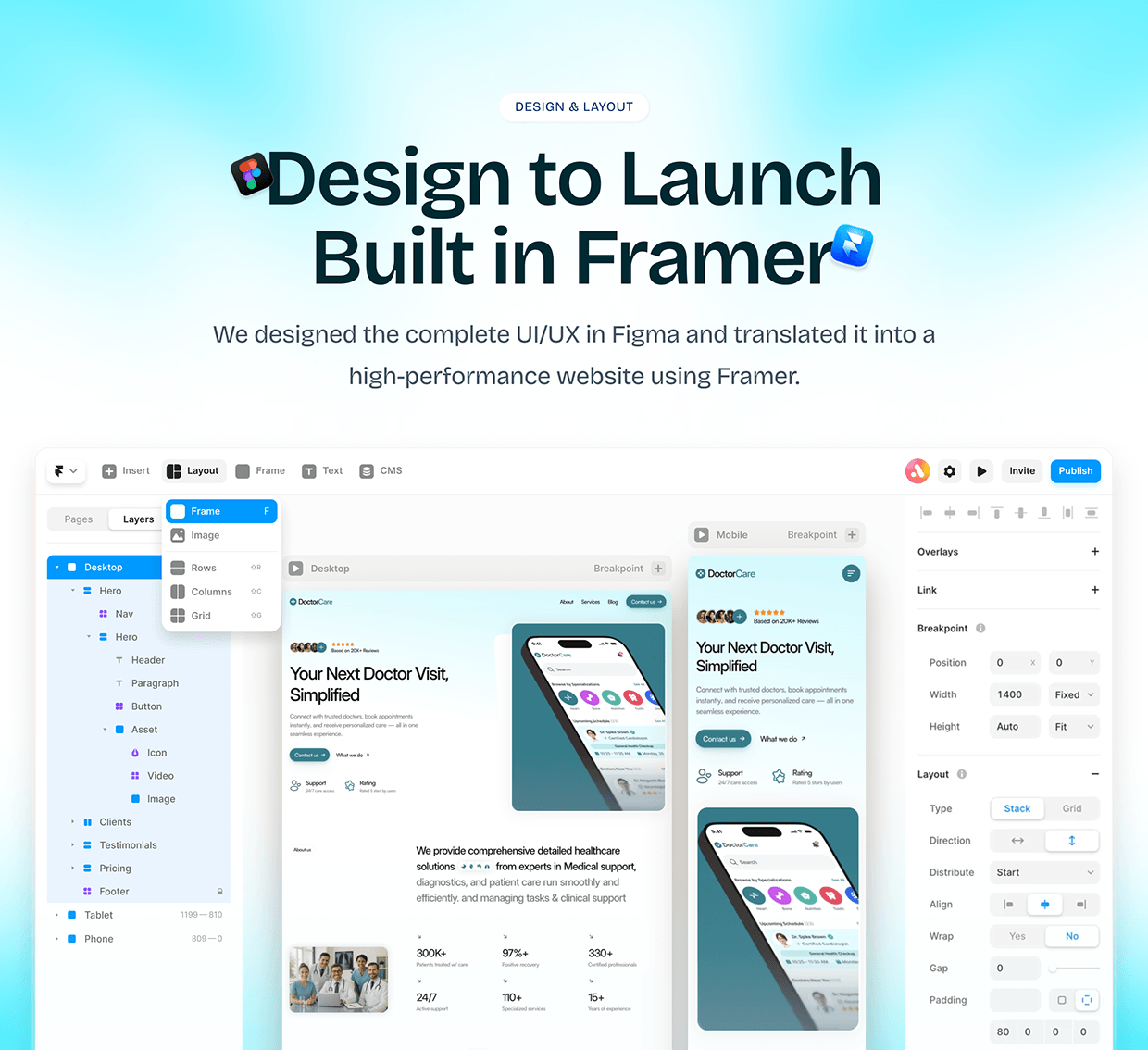The width and height of the screenshot is (1148, 1050).
Task: Click the Publish button
Action: click(1076, 471)
